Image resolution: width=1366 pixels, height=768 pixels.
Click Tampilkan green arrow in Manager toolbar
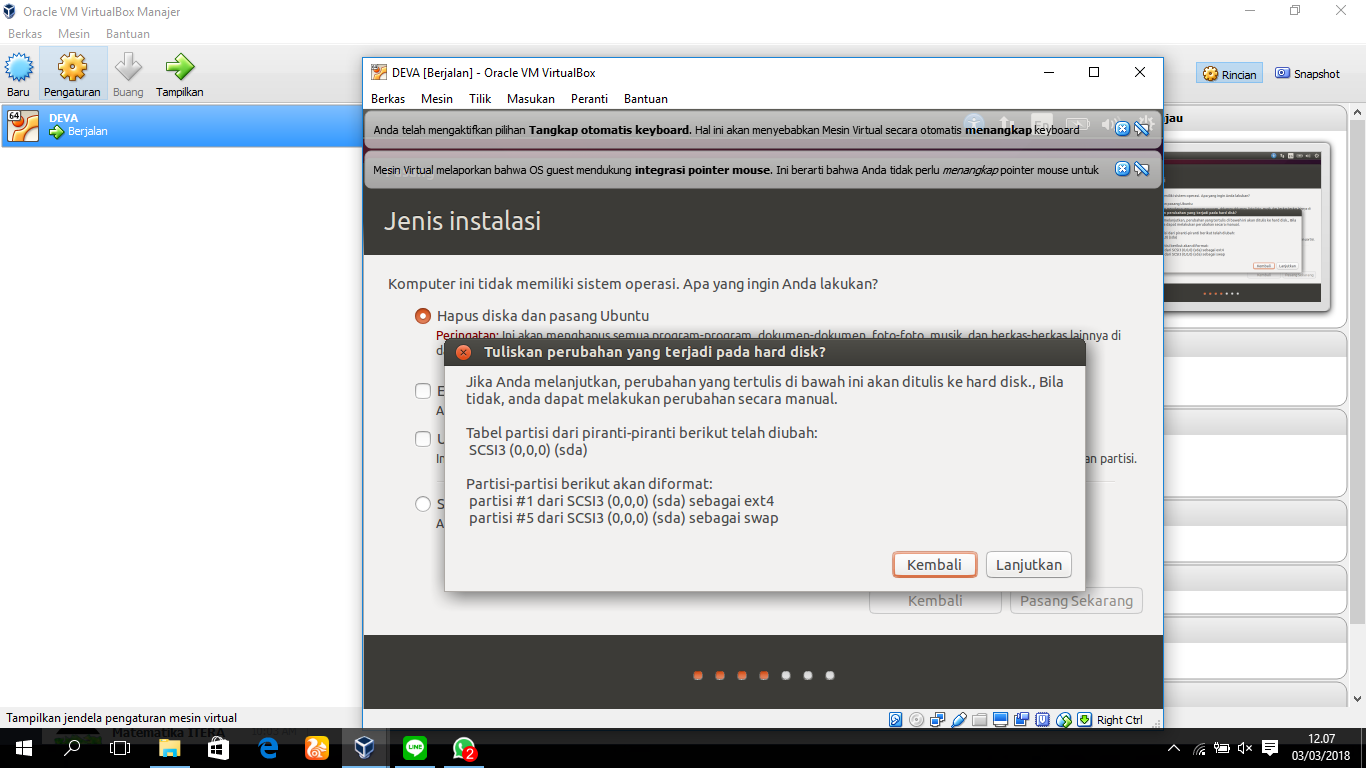click(x=180, y=74)
